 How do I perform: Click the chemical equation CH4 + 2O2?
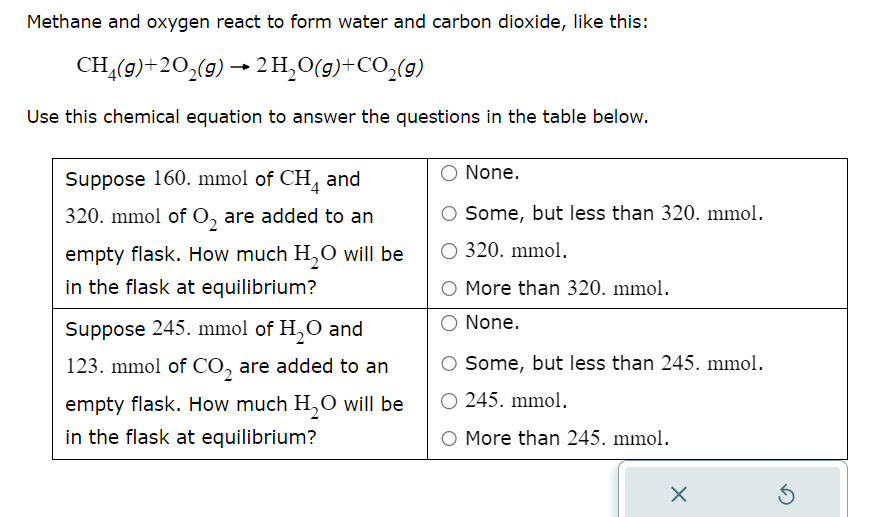tap(250, 68)
